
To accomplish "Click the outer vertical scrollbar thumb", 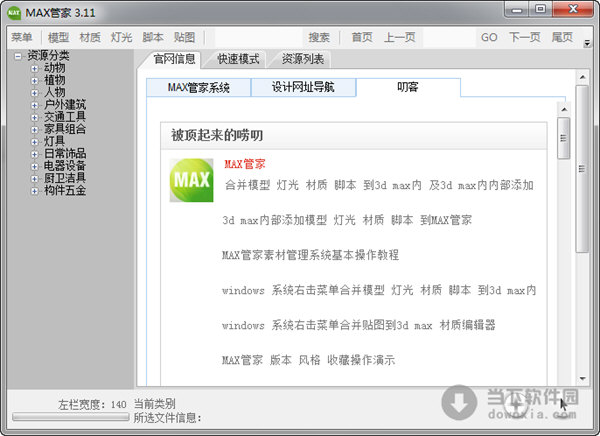I will 582,169.
